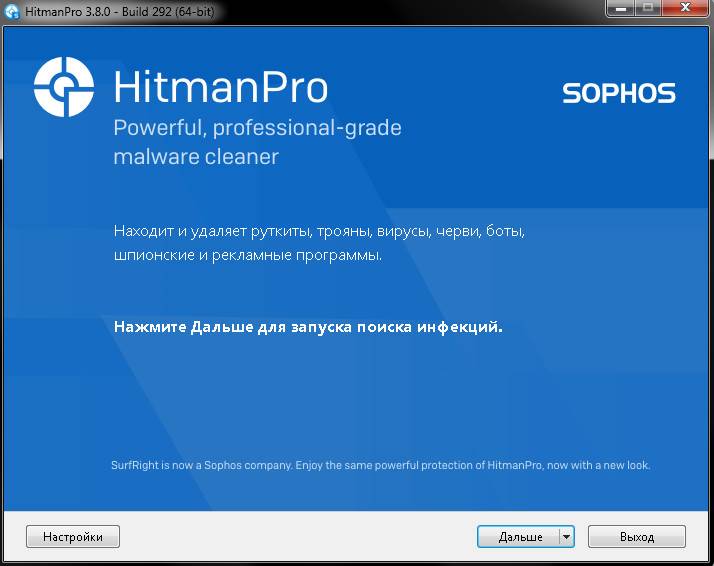Click the HitmanPro crosshair logo
This screenshot has height=566, width=714.
[64, 87]
